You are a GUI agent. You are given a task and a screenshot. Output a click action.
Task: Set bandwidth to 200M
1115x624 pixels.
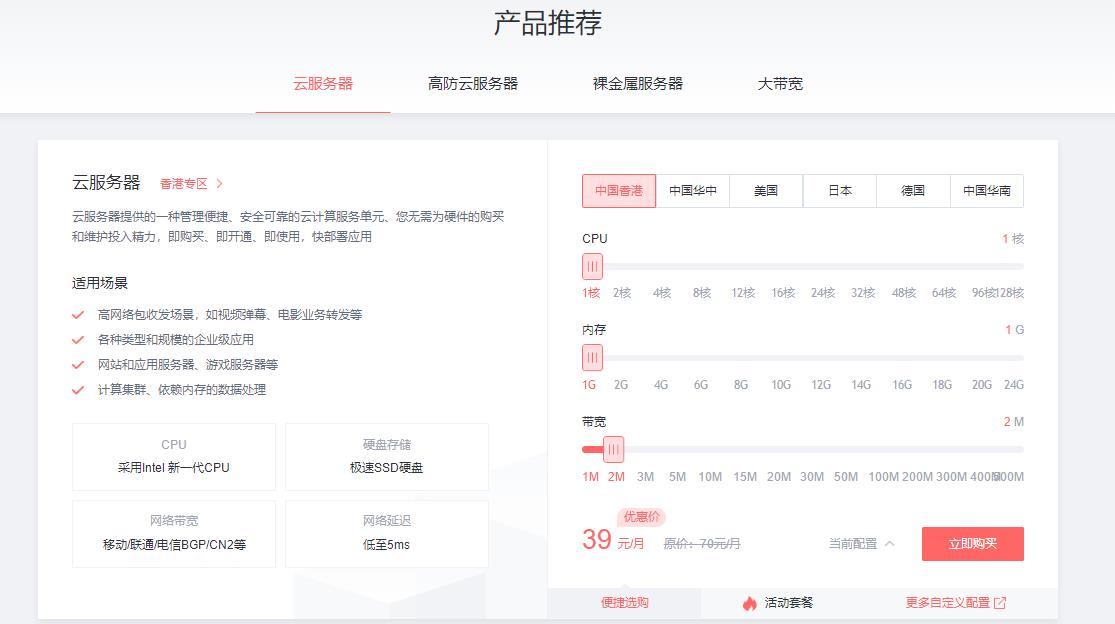[917, 476]
